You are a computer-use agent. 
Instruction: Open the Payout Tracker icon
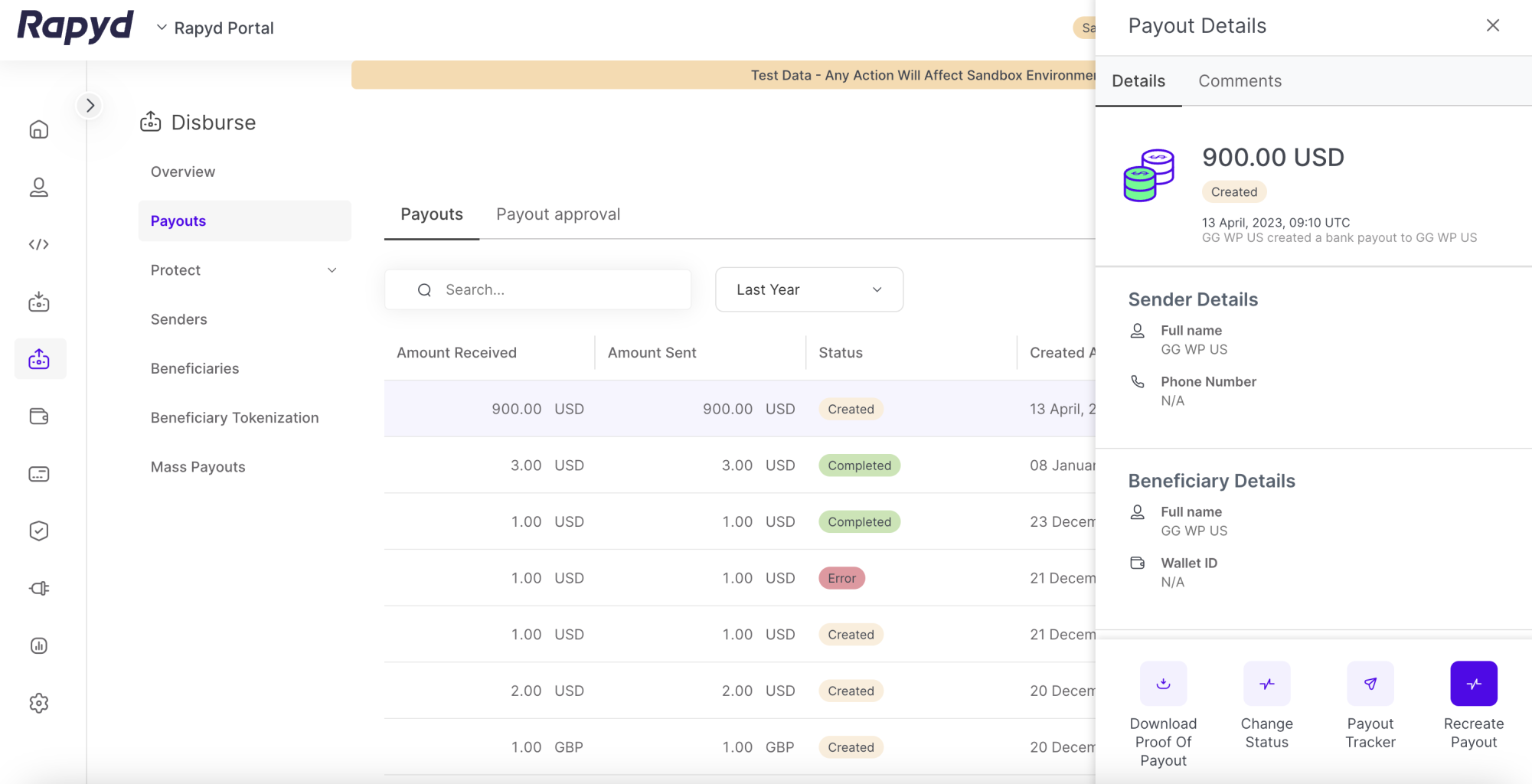1370,683
